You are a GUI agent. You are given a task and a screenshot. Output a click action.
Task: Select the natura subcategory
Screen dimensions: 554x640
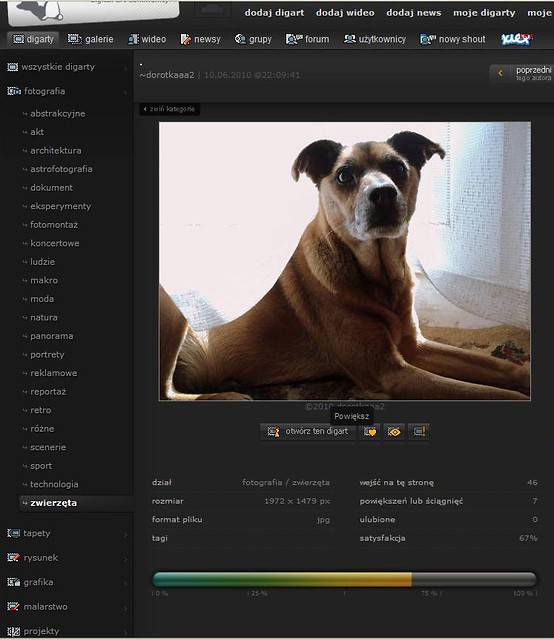[x=44, y=318]
